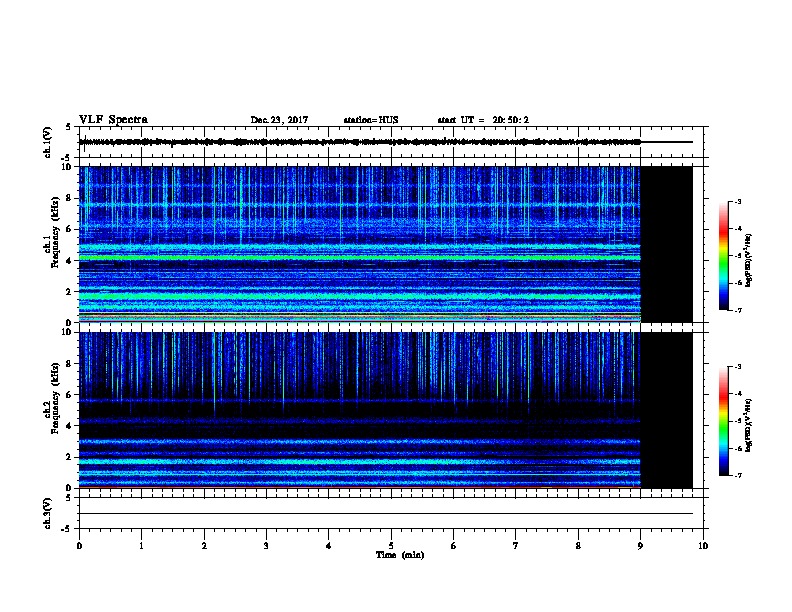This screenshot has width=792, height=612.
Task: Click the VLF Spectra title
Action: (113, 120)
